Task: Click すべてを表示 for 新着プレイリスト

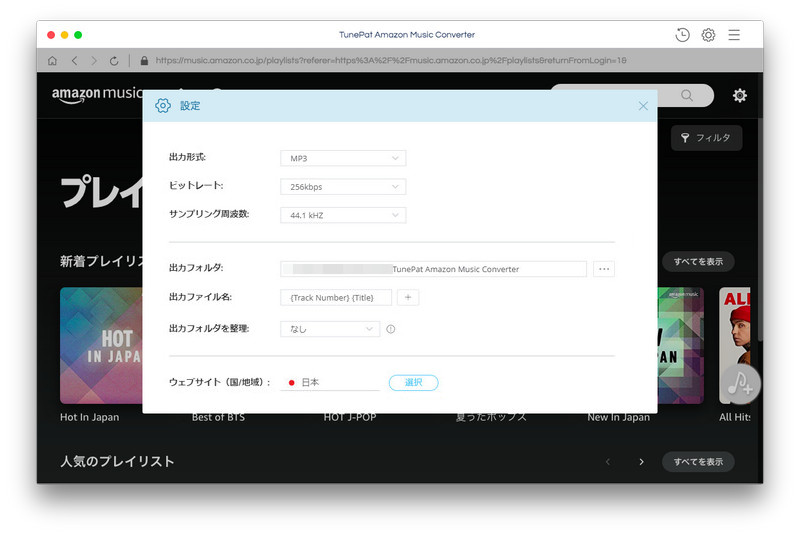Action: click(x=698, y=262)
